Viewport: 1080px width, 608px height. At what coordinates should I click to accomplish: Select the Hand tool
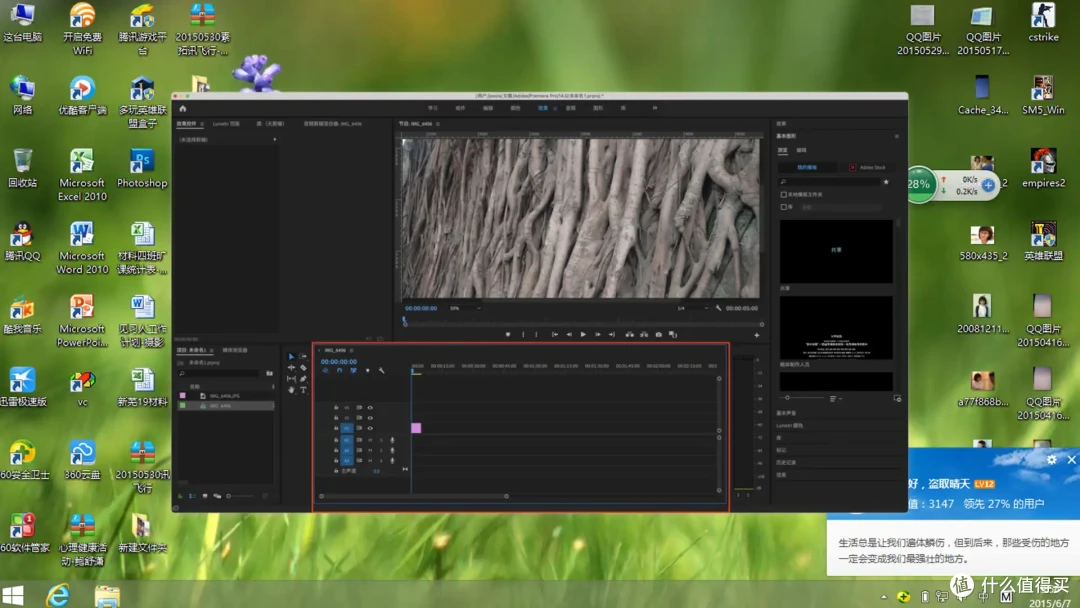pos(291,390)
